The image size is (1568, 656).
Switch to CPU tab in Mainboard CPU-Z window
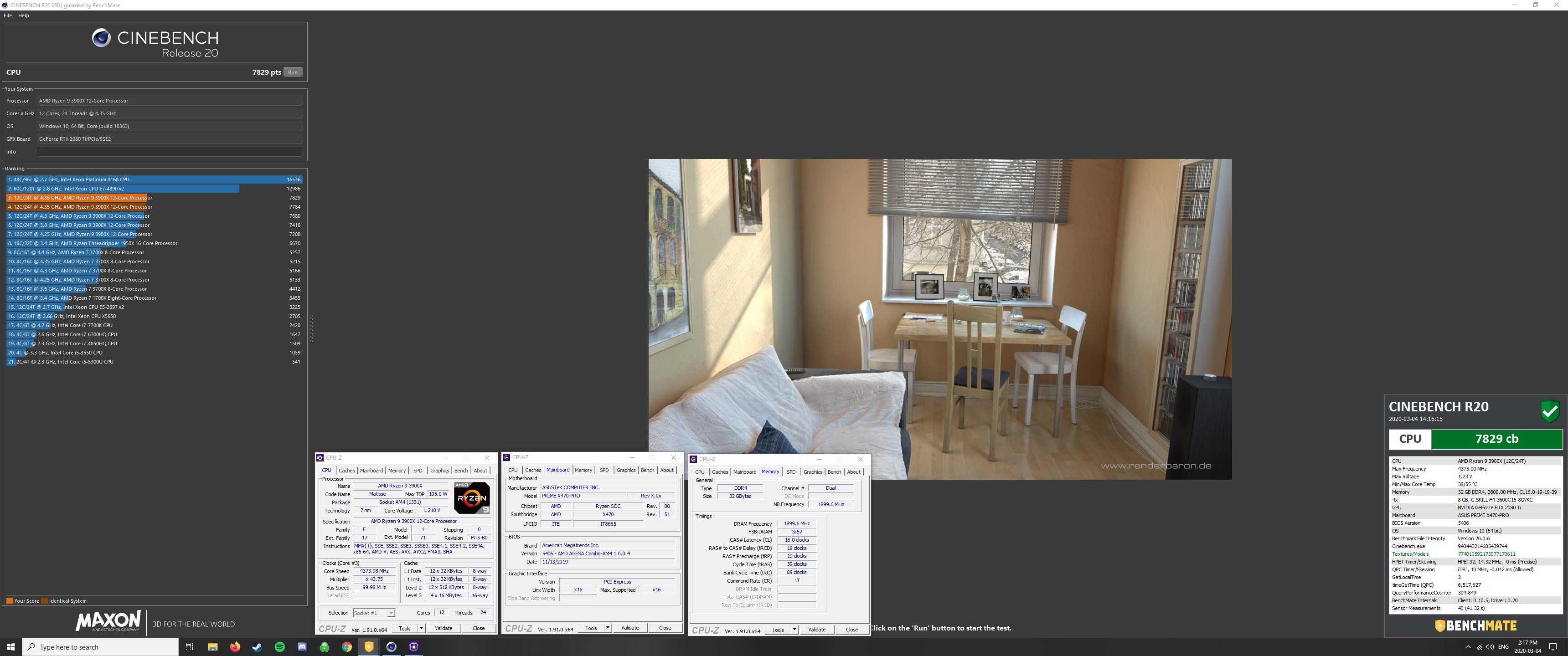(513, 471)
